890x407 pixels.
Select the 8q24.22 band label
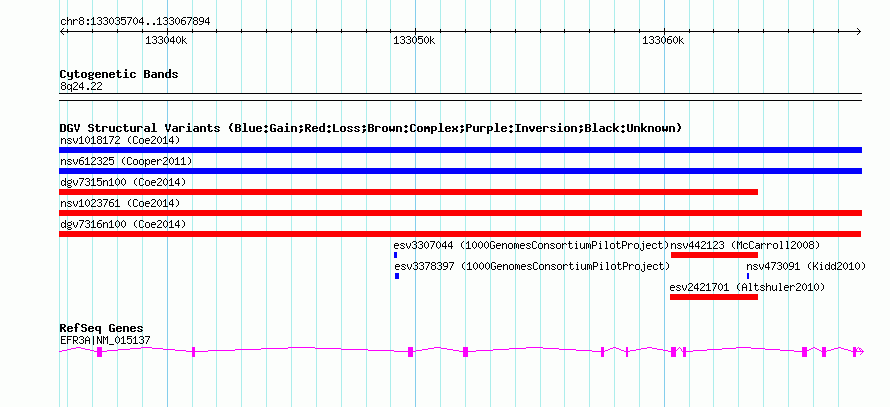[81, 86]
